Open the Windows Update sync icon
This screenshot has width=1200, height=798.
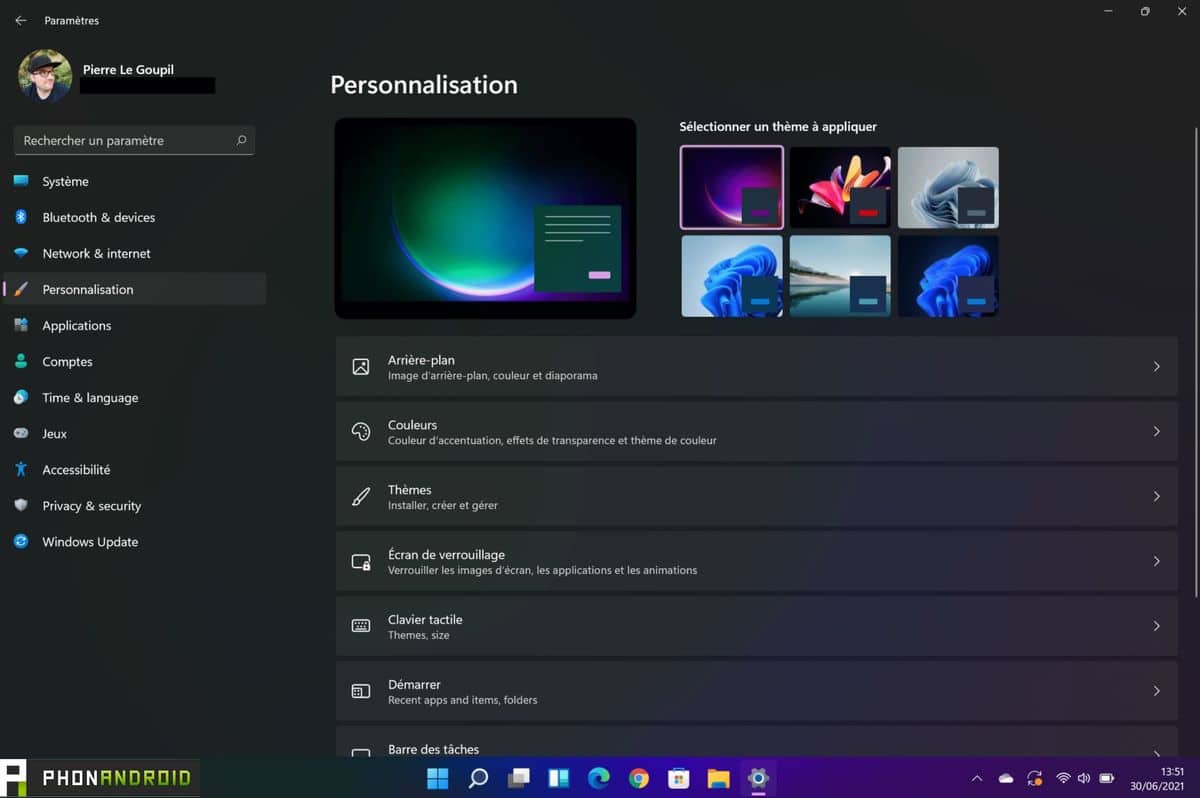click(21, 541)
